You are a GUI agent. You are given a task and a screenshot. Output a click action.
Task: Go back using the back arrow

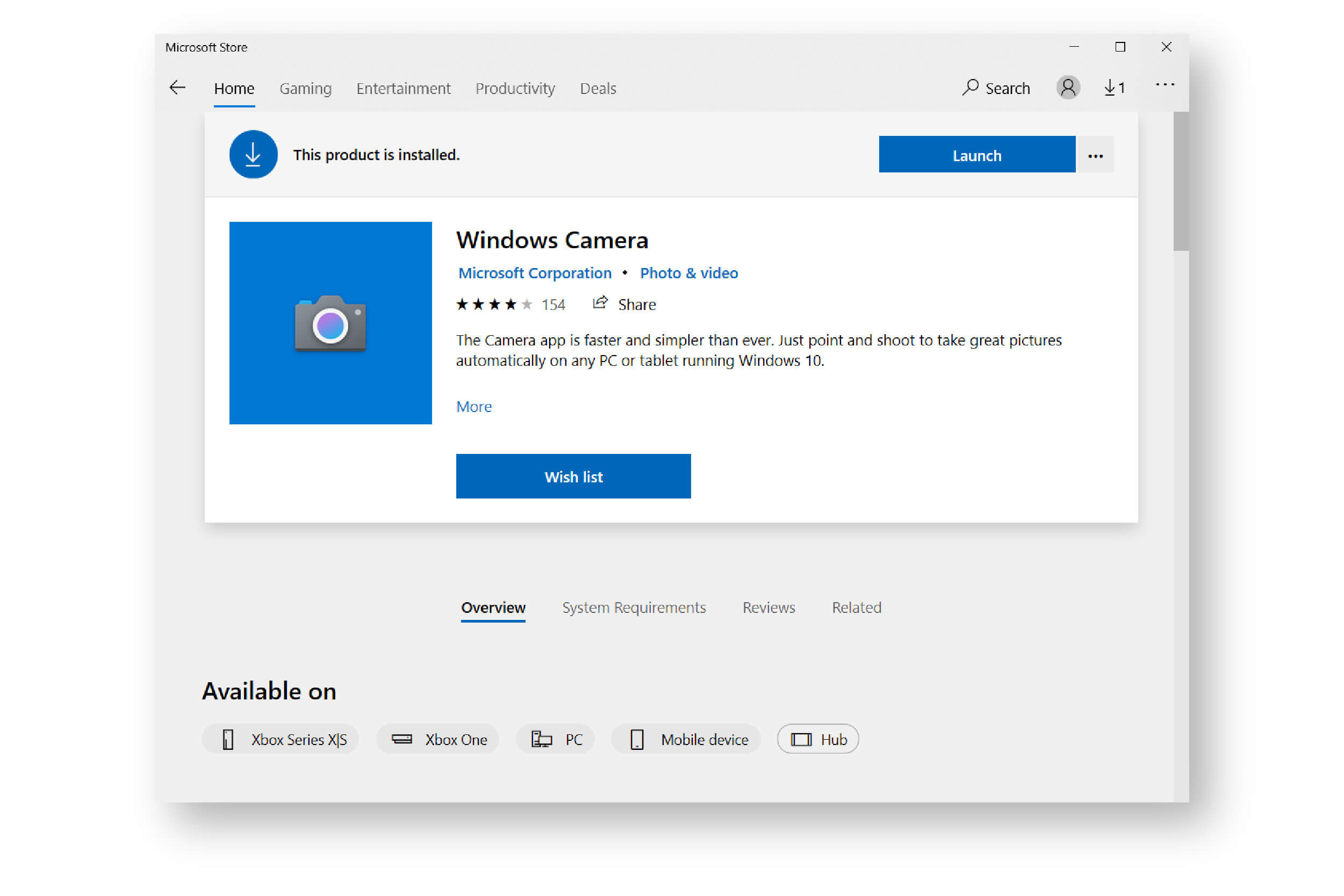[x=177, y=88]
